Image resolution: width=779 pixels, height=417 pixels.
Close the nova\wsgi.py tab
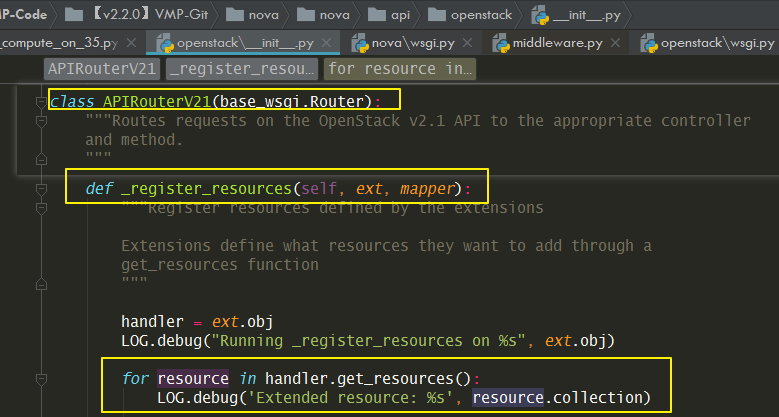pos(467,43)
